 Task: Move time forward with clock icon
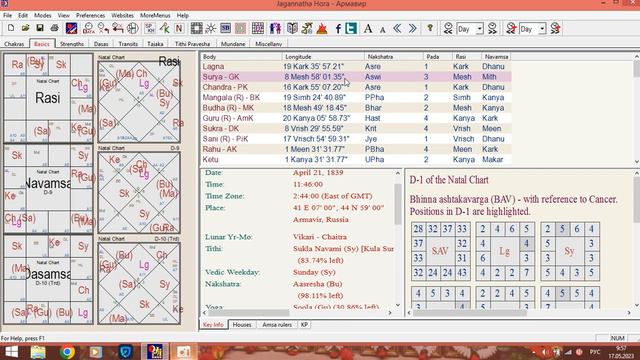493,28
